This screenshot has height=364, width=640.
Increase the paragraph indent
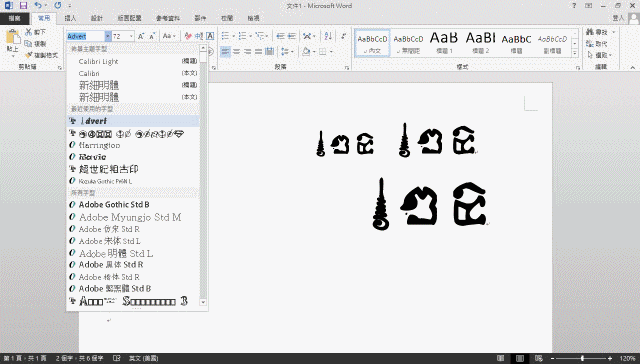tap(291, 36)
